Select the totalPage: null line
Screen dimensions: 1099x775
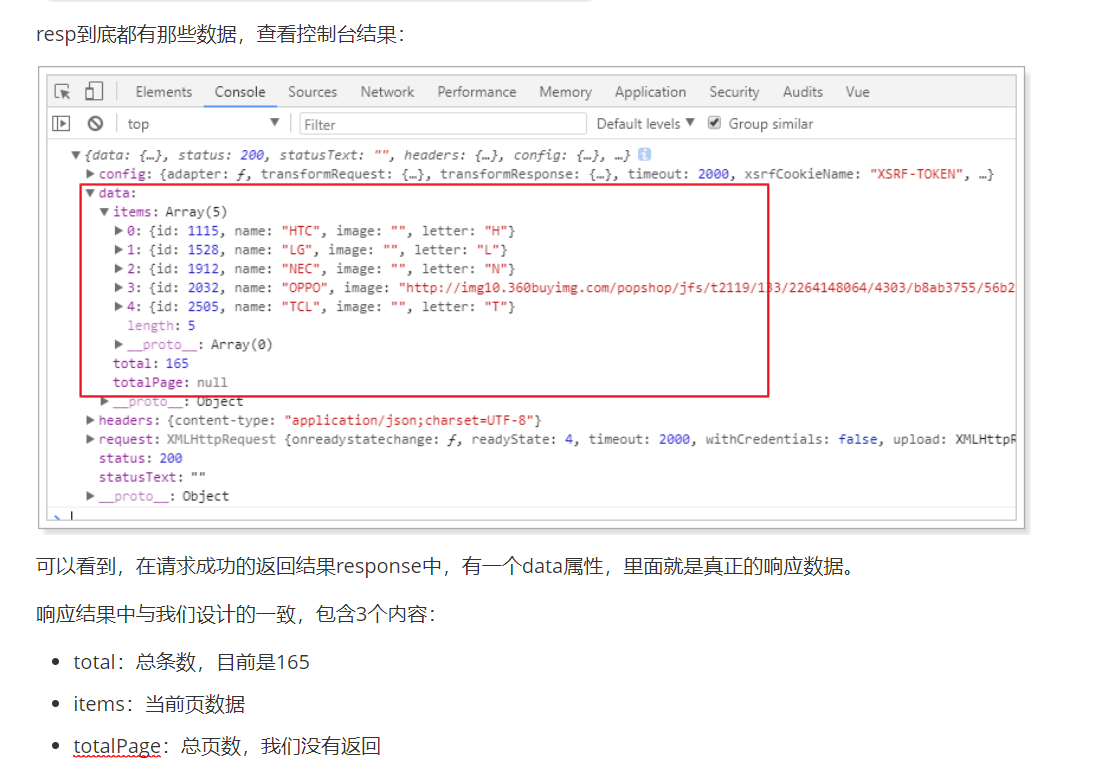coord(170,382)
